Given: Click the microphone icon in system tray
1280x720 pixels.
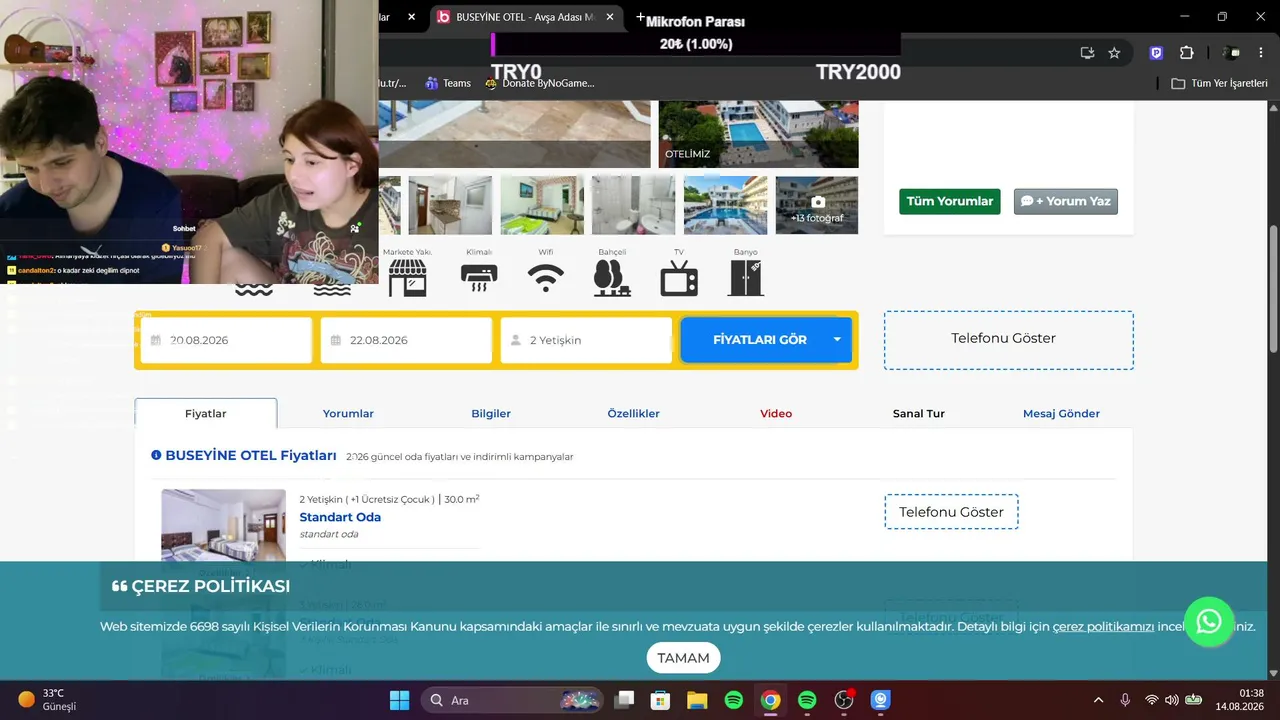Looking at the screenshot, I should pos(1125,700).
